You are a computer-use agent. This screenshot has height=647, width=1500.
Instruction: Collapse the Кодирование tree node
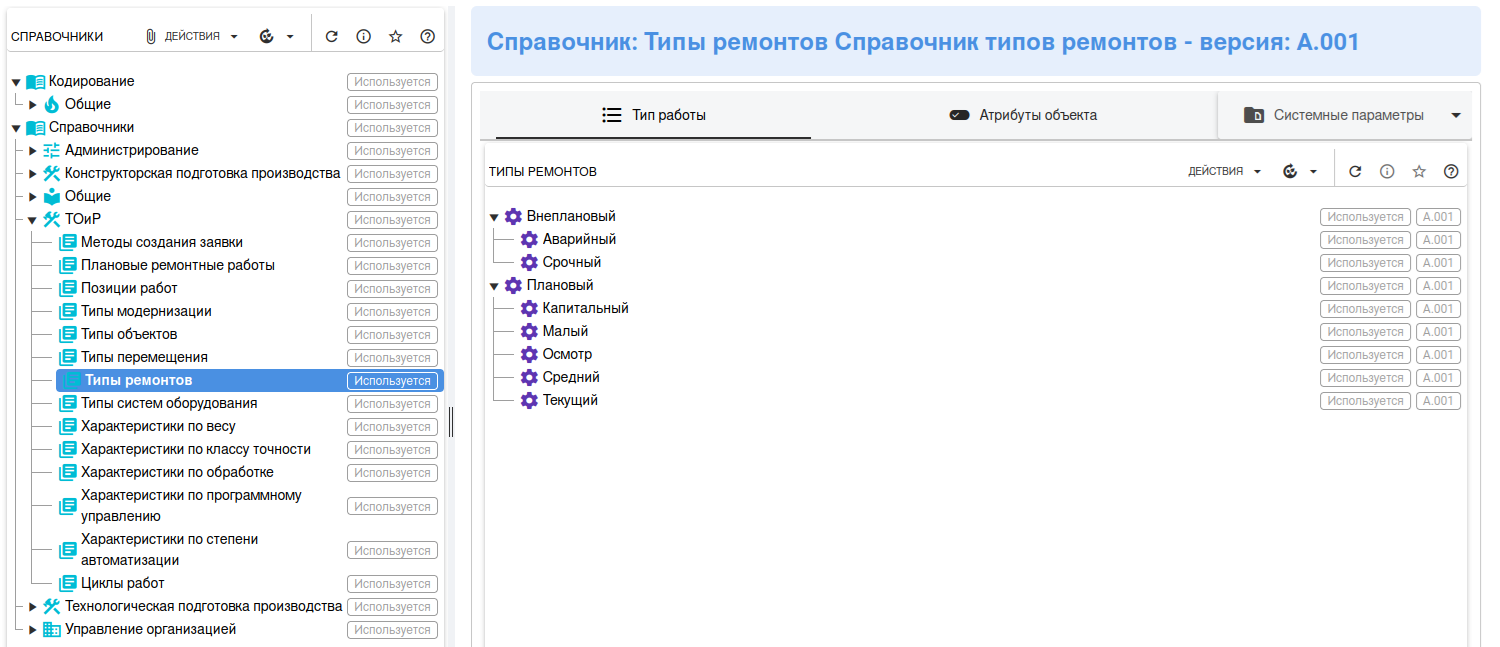pyautogui.click(x=16, y=82)
